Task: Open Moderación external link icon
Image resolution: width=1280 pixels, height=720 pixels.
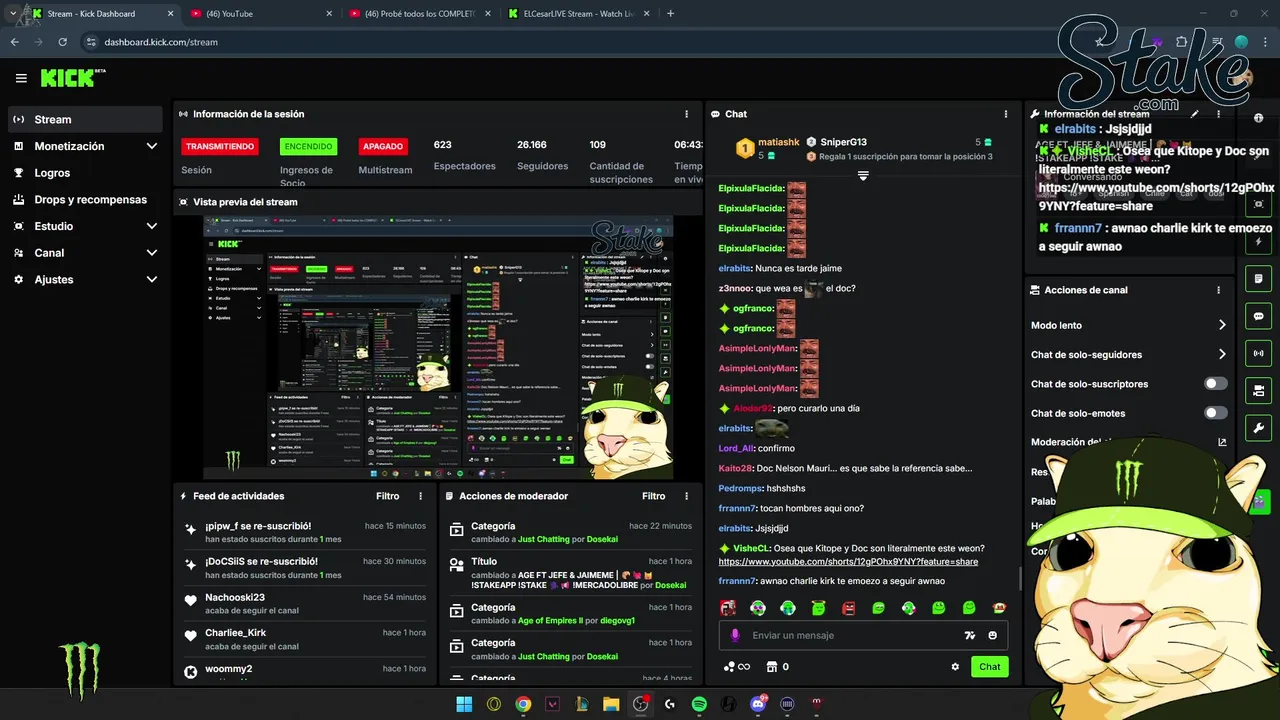Action: pyautogui.click(x=1222, y=442)
